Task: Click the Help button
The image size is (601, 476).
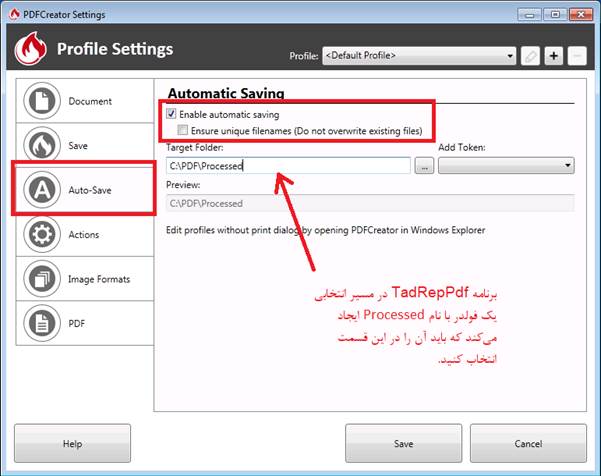Action: [72, 443]
